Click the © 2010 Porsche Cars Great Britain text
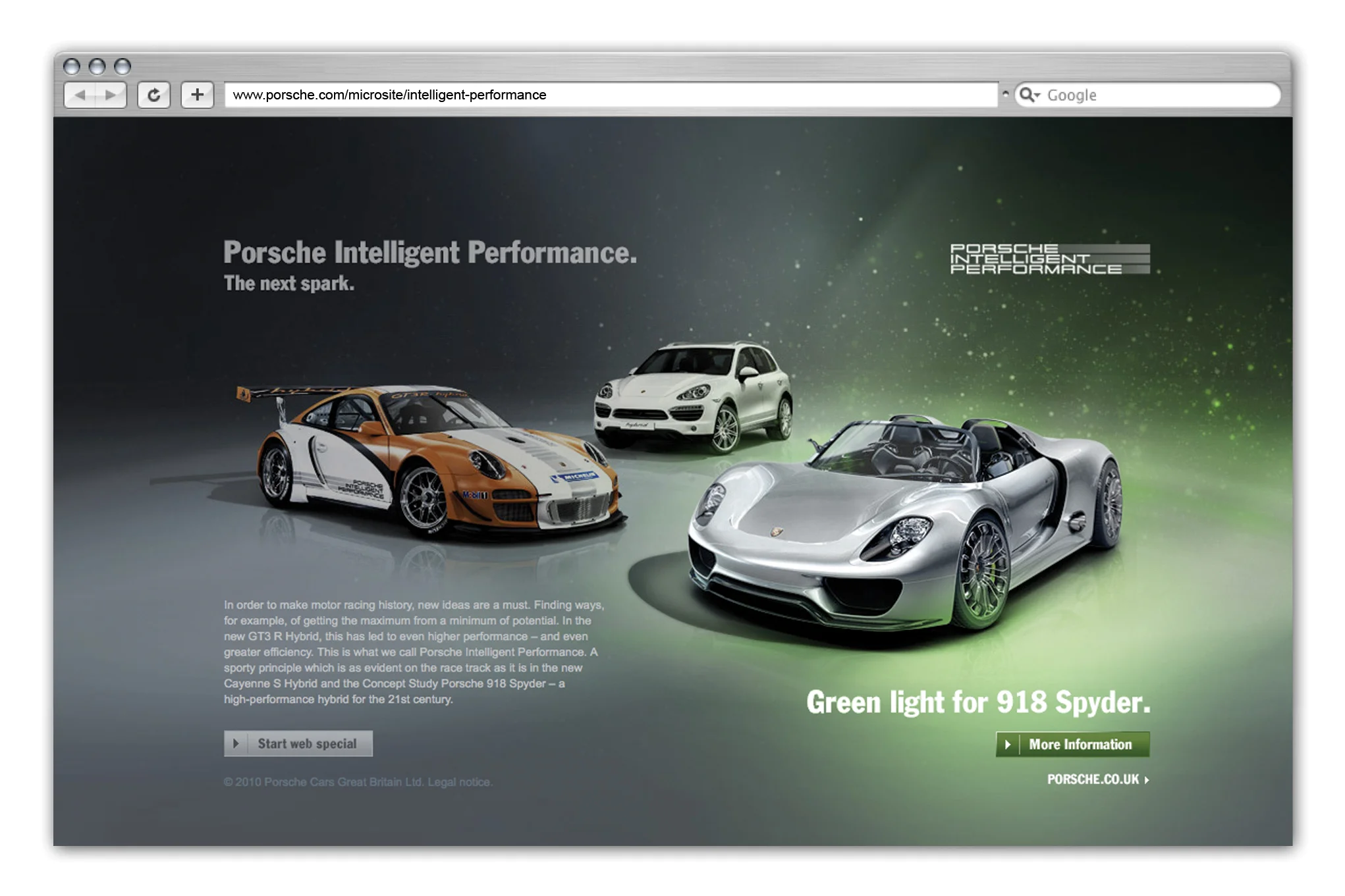 [x=323, y=782]
